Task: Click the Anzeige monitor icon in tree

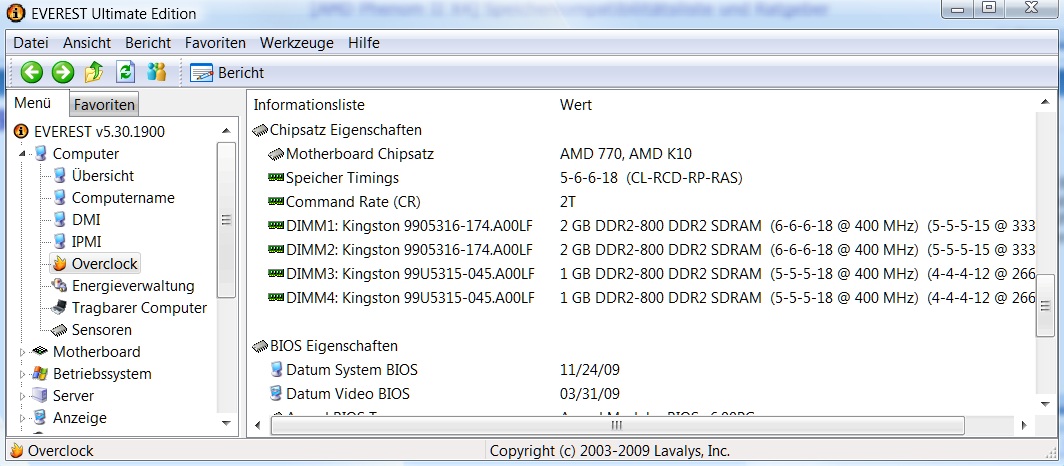Action: pyautogui.click(x=41, y=418)
